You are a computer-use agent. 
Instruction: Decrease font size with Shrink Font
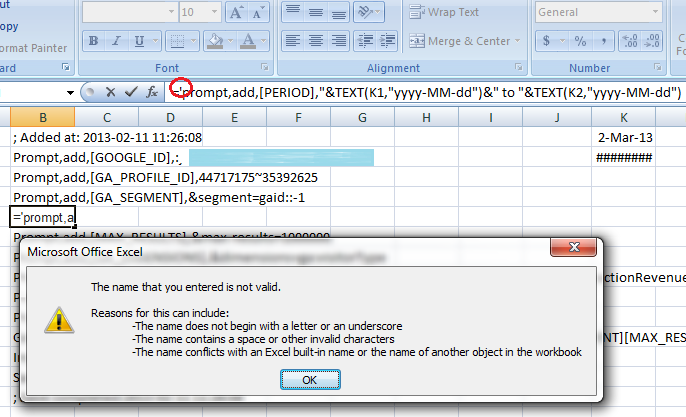pos(259,12)
